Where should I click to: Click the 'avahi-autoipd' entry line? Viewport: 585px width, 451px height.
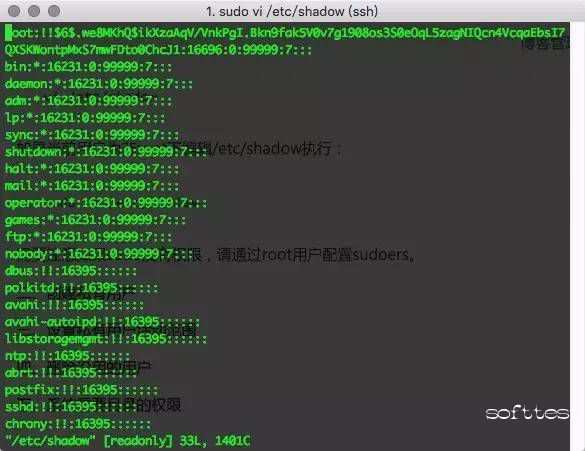point(103,322)
